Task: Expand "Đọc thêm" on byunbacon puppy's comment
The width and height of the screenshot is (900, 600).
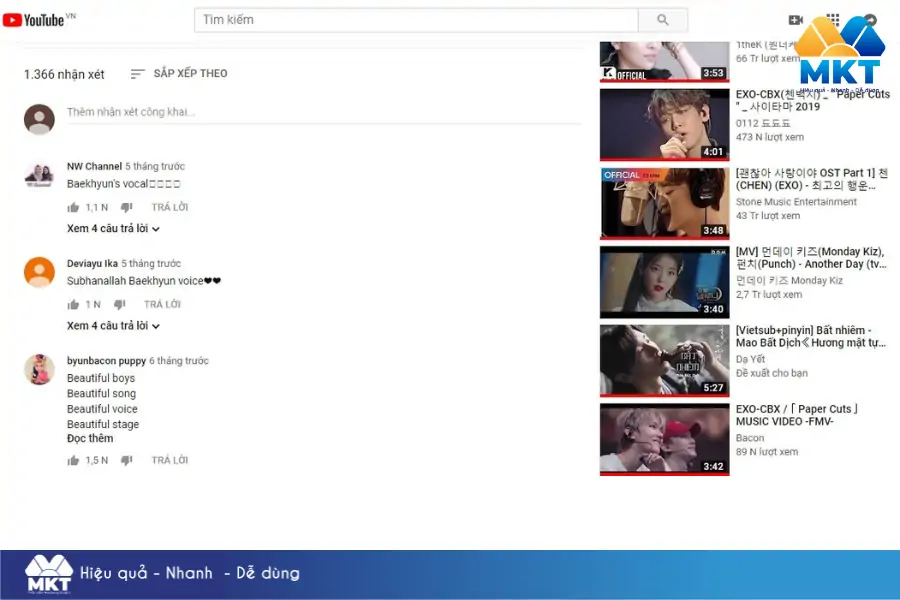Action: coord(90,438)
